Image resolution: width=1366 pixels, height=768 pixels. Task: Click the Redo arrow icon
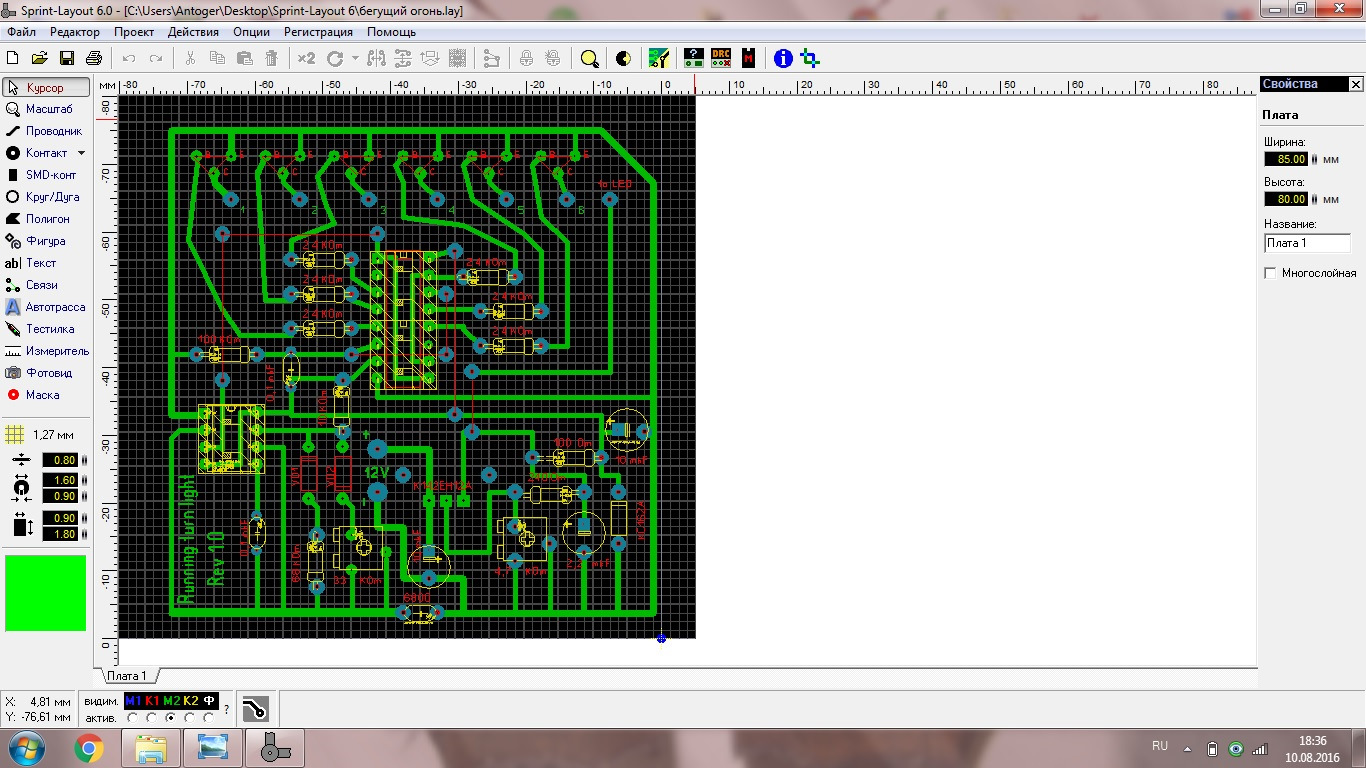pyautogui.click(x=155, y=58)
